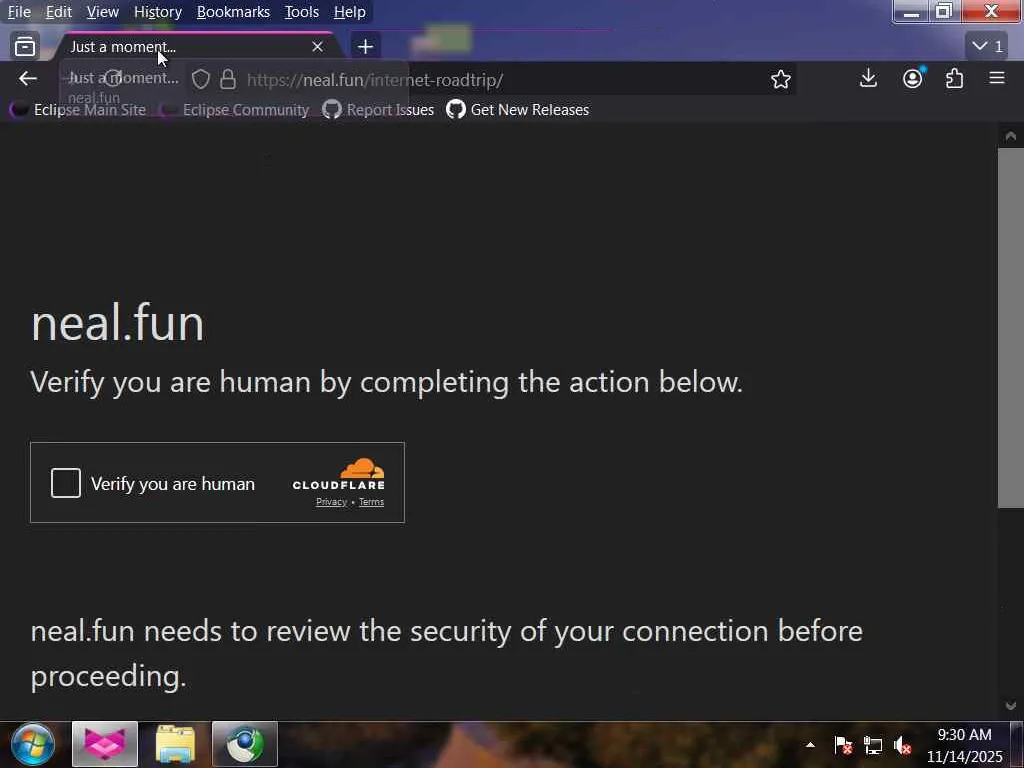The height and width of the screenshot is (768, 1024).
Task: Open the Windows Start menu
Action: coord(31,744)
